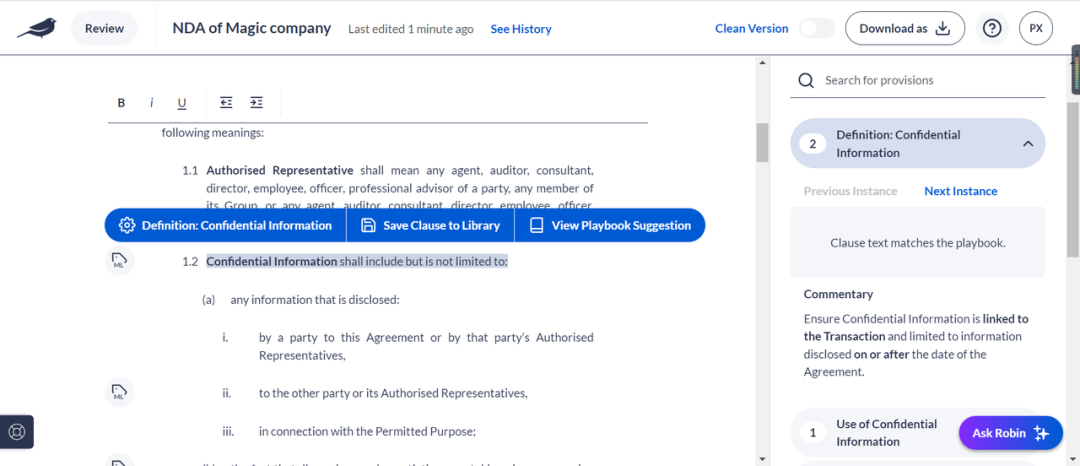1080x466 pixels.
Task: Click Definition: Confidential Information in blue toolbar
Action: [x=226, y=225]
